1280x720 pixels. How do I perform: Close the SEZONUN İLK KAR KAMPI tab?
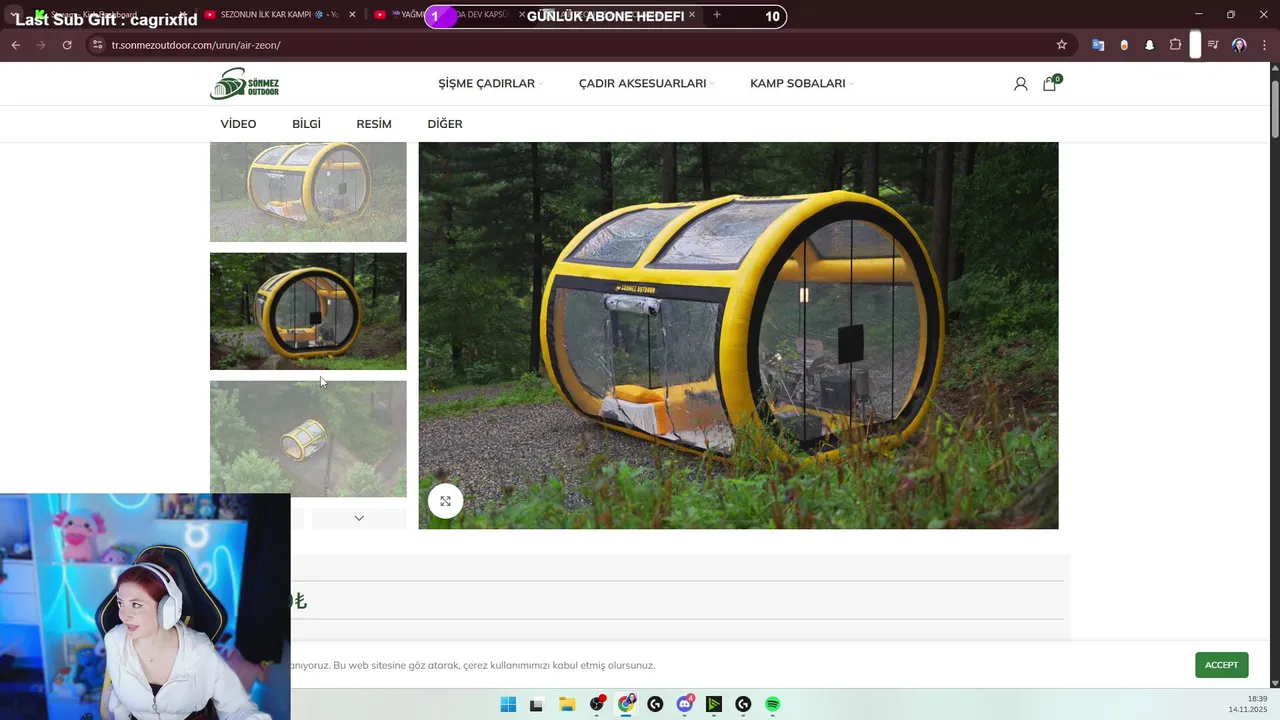pyautogui.click(x=352, y=15)
